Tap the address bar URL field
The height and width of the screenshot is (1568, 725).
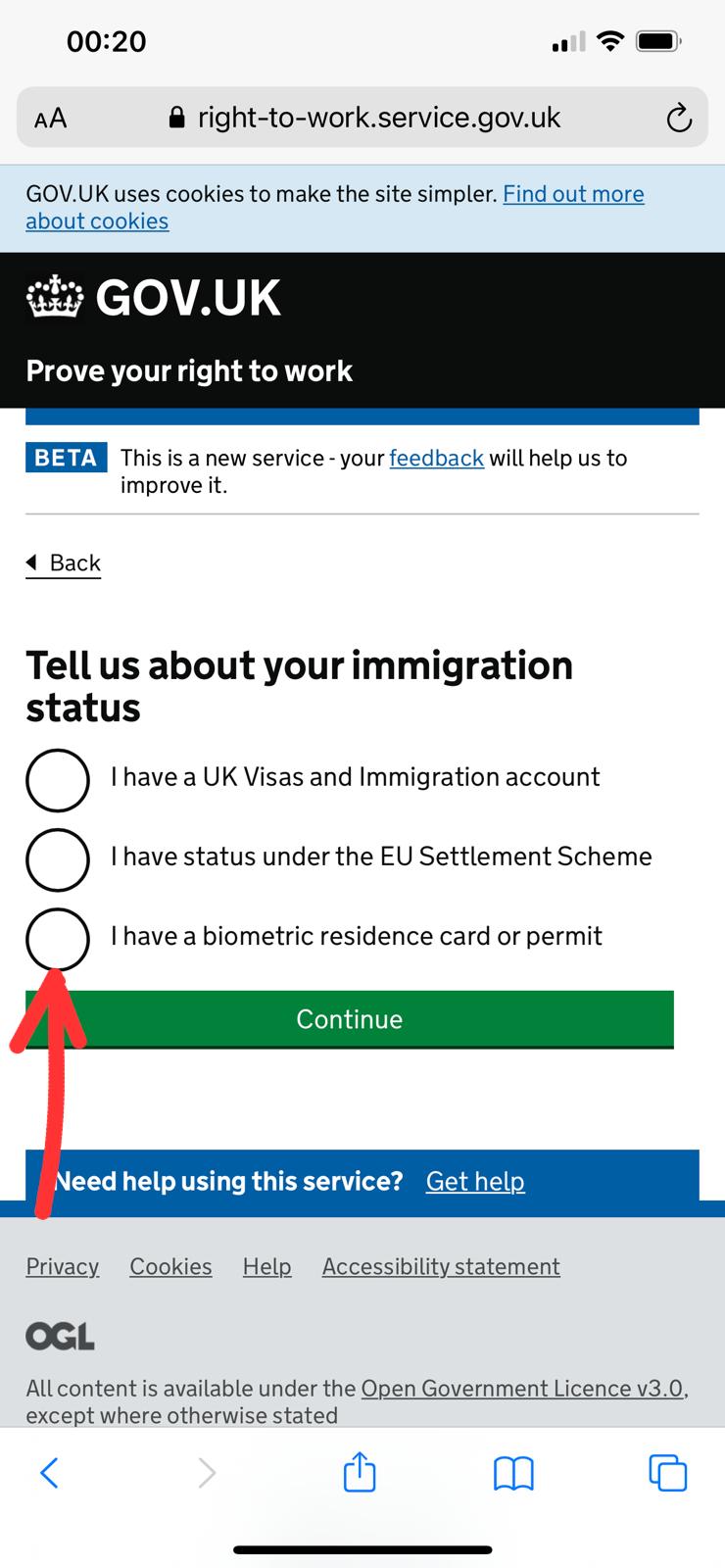(x=378, y=119)
